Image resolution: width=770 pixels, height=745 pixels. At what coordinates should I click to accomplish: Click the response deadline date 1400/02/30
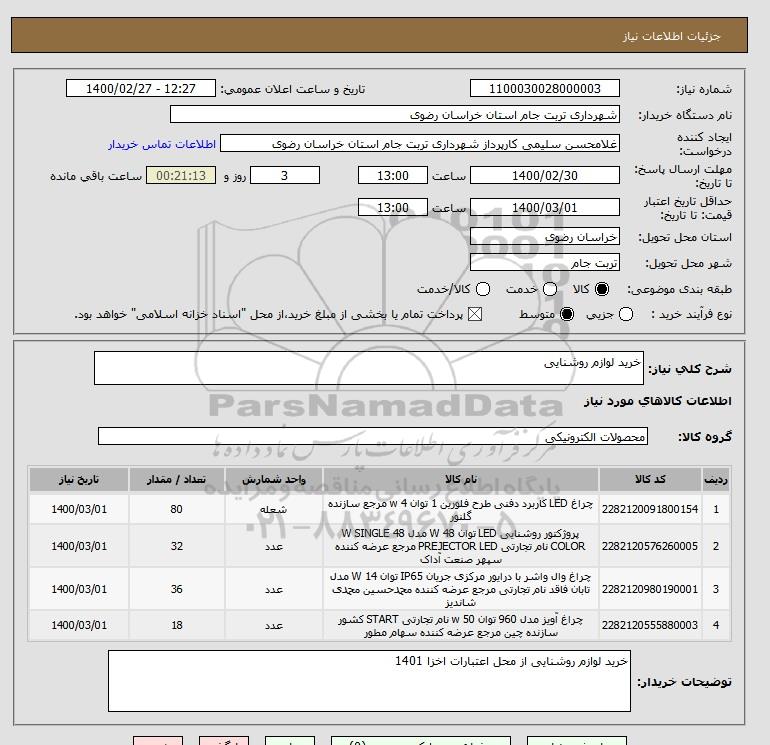(x=545, y=175)
